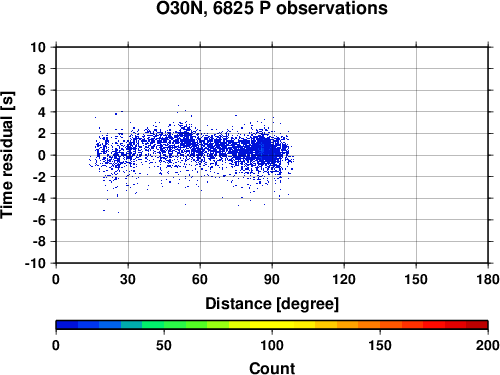Click the y-axis tick label -10
500x375 pixels.
[35, 263]
